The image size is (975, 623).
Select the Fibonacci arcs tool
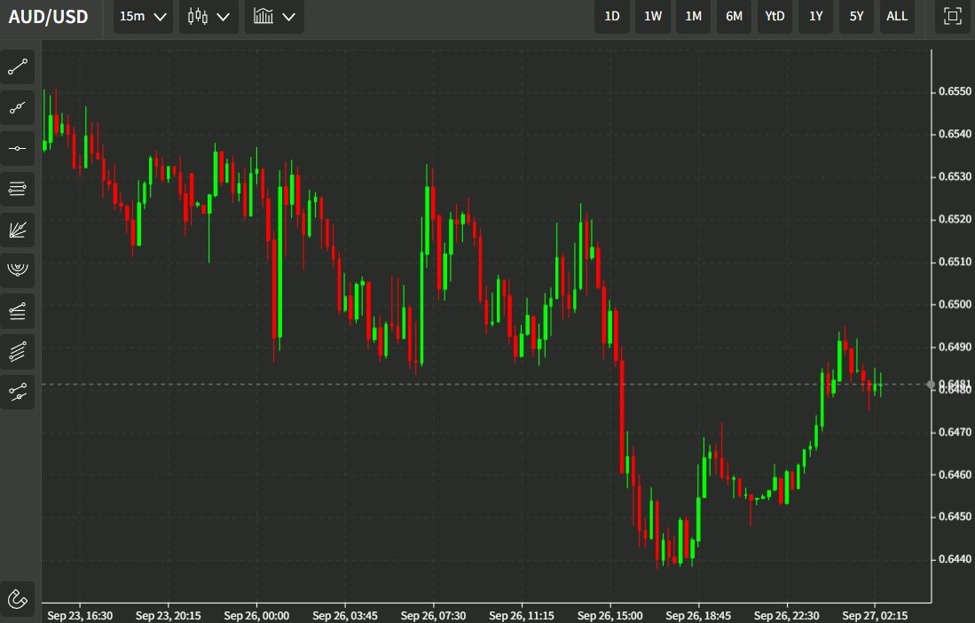(18, 270)
